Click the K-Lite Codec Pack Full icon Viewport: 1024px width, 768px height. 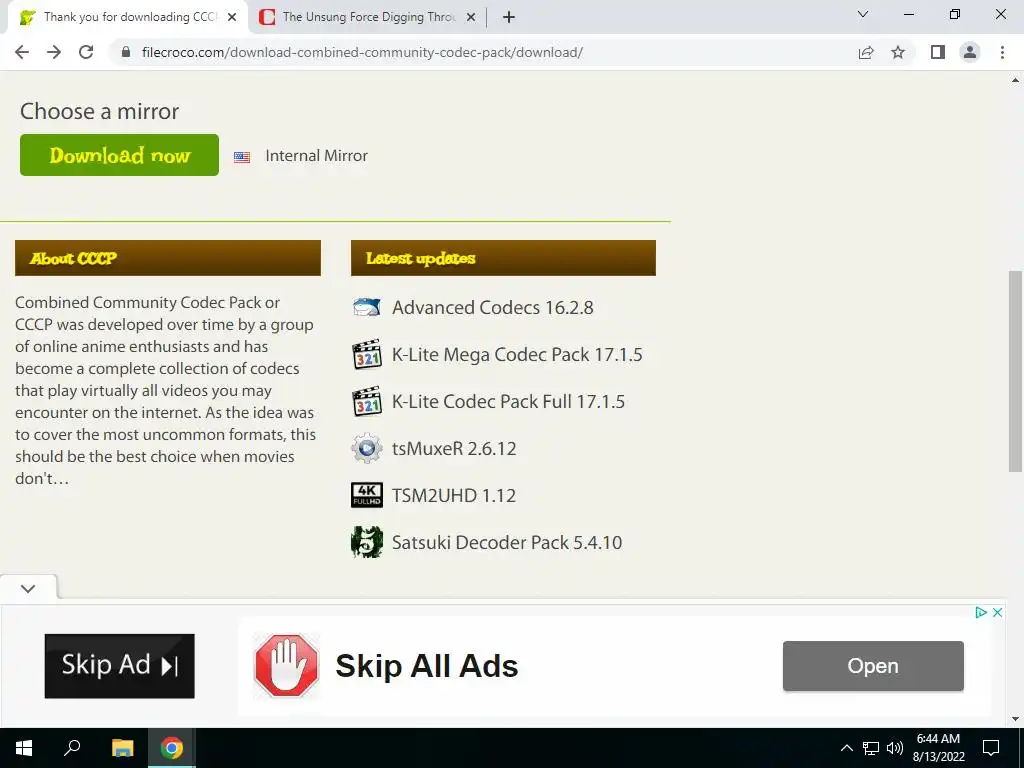click(x=366, y=402)
